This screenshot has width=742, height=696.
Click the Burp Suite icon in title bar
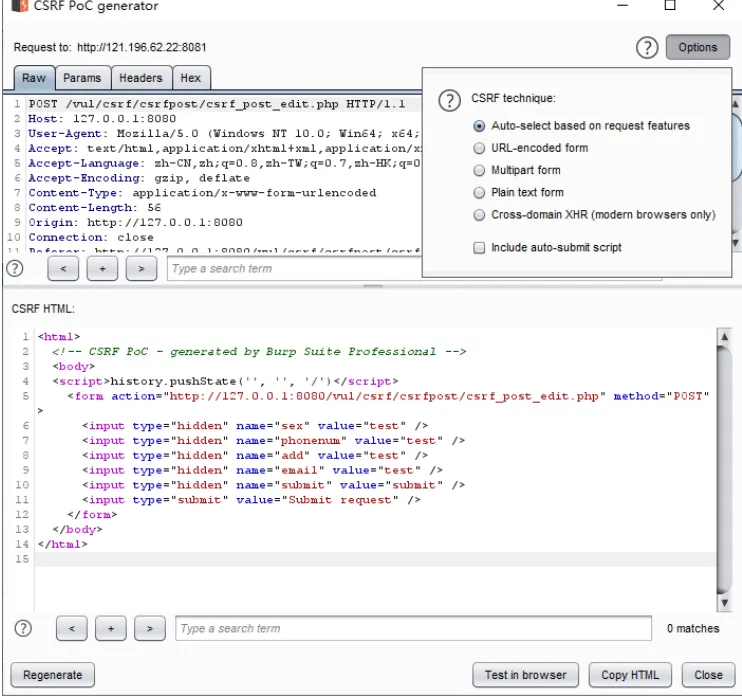click(20, 6)
